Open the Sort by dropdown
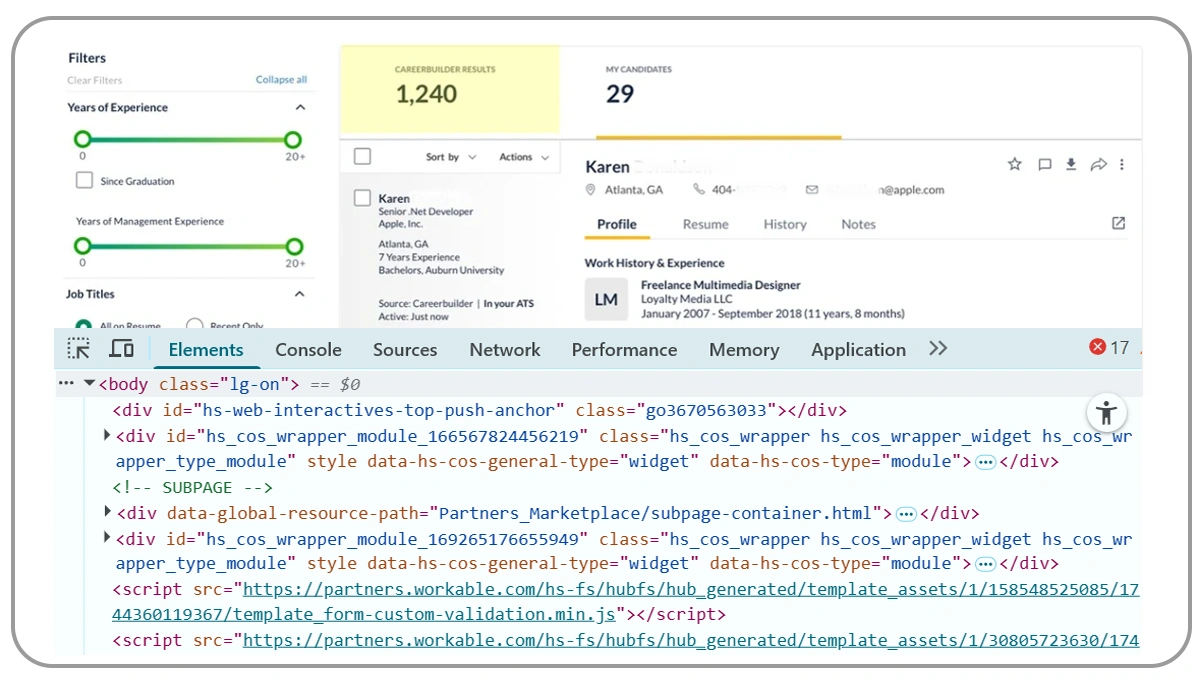1202x684 pixels. pyautogui.click(x=451, y=157)
